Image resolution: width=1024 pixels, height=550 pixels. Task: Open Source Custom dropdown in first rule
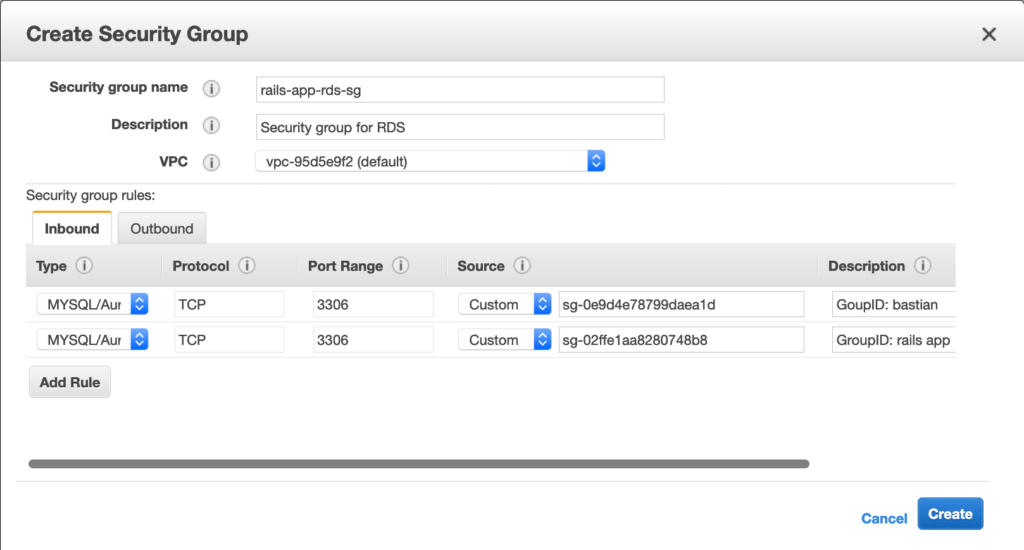click(504, 304)
